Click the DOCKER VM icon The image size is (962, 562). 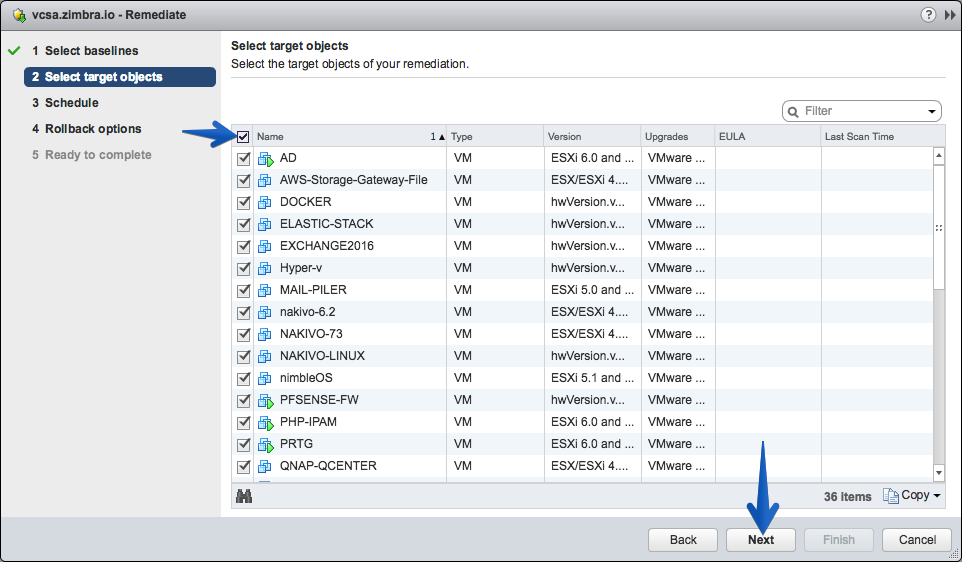264,202
